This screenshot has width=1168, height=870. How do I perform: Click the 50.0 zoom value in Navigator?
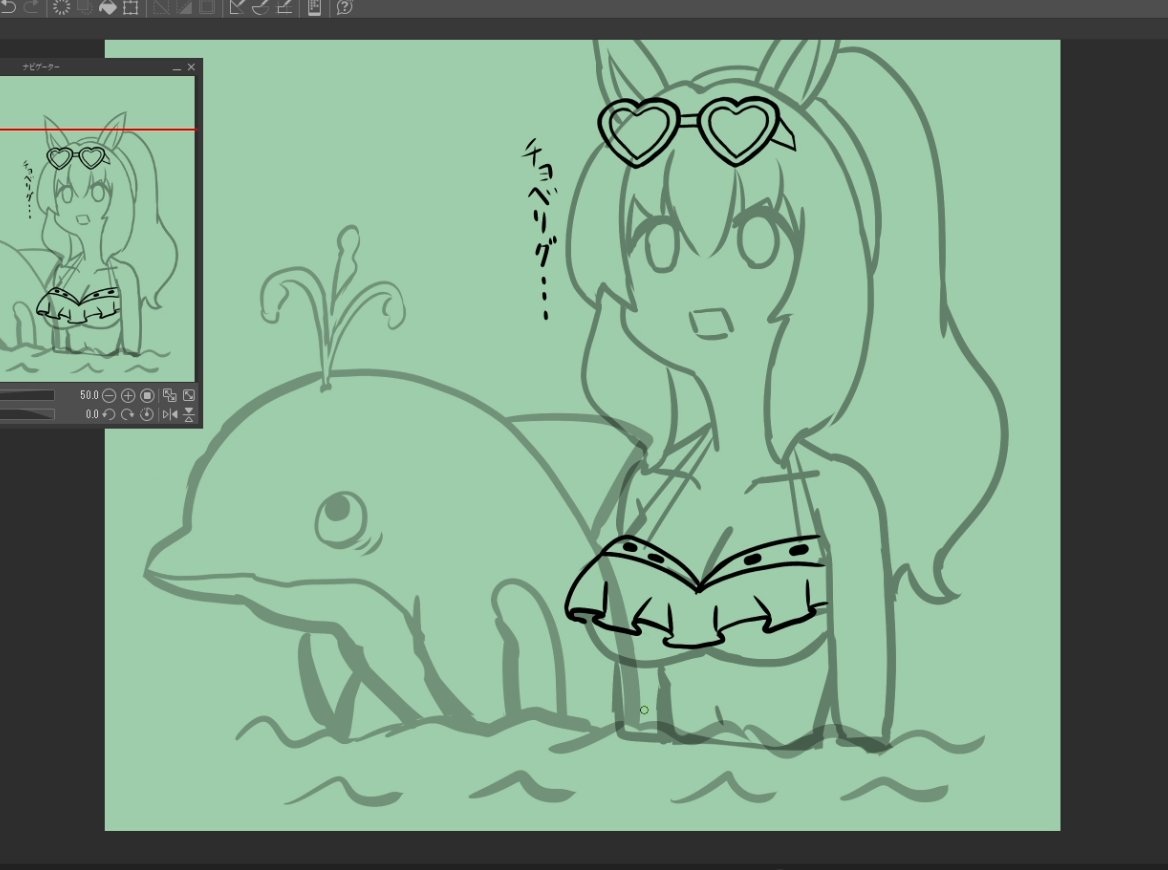pyautogui.click(x=89, y=395)
